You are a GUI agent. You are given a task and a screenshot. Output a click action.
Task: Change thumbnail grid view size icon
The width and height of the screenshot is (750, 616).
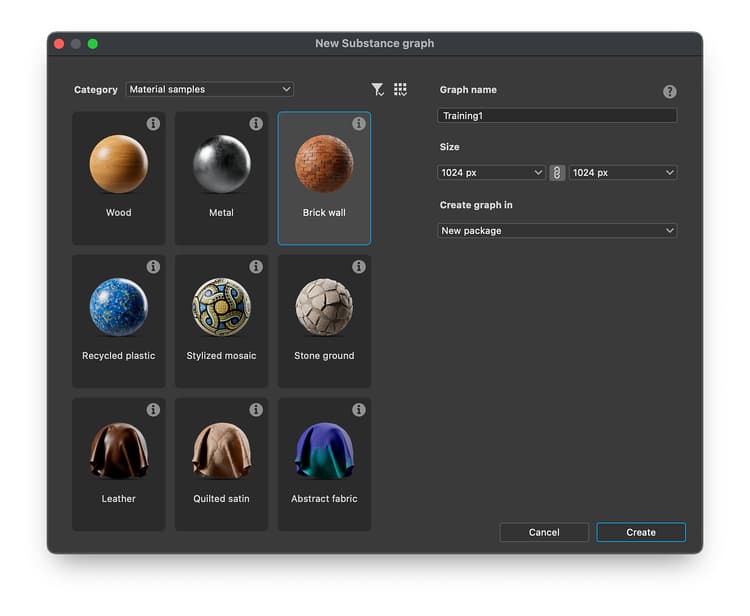point(400,89)
